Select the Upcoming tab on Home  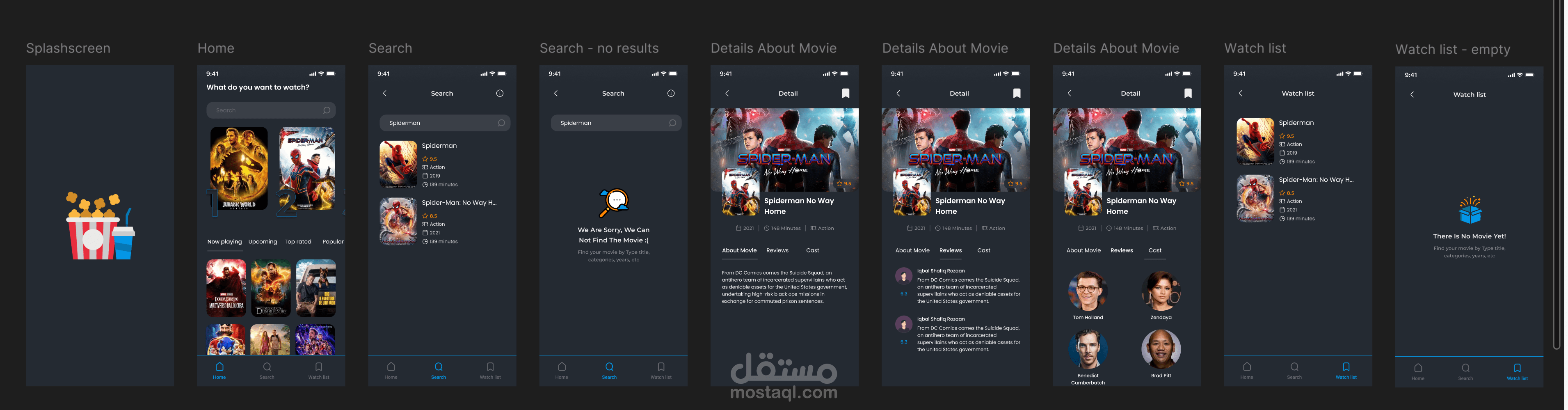point(262,242)
